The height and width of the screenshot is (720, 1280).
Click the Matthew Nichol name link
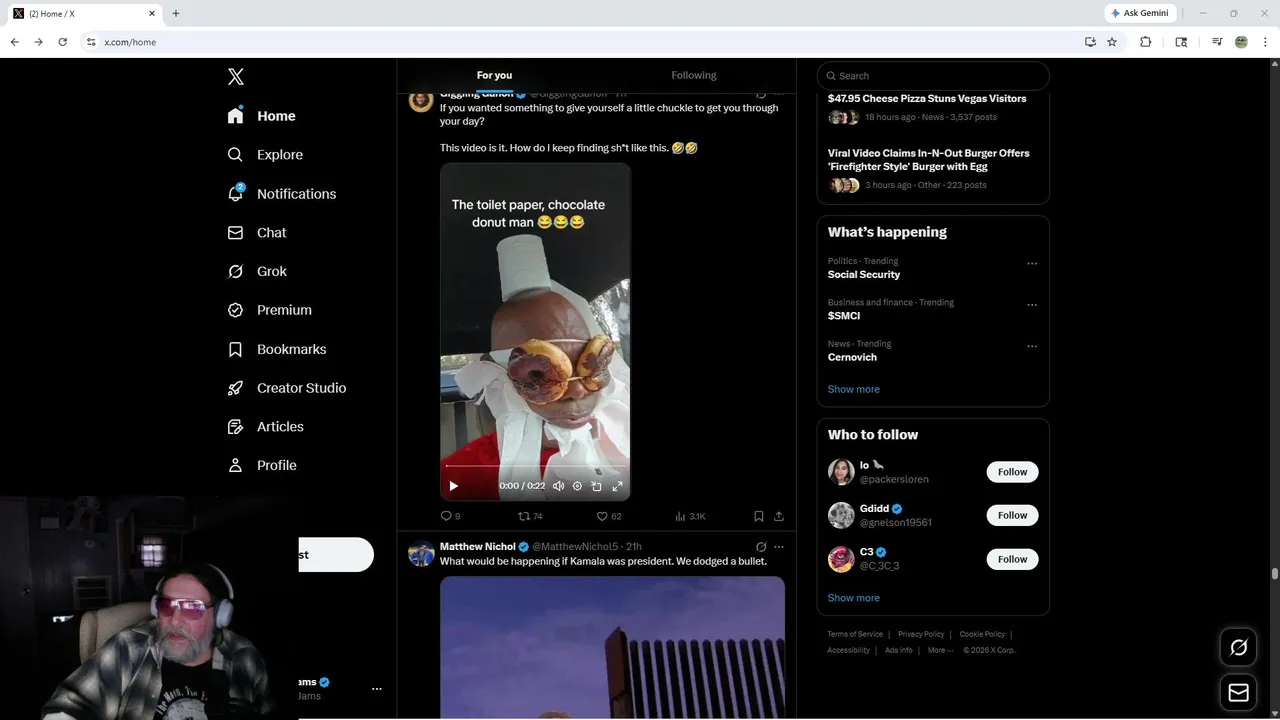[x=477, y=547]
